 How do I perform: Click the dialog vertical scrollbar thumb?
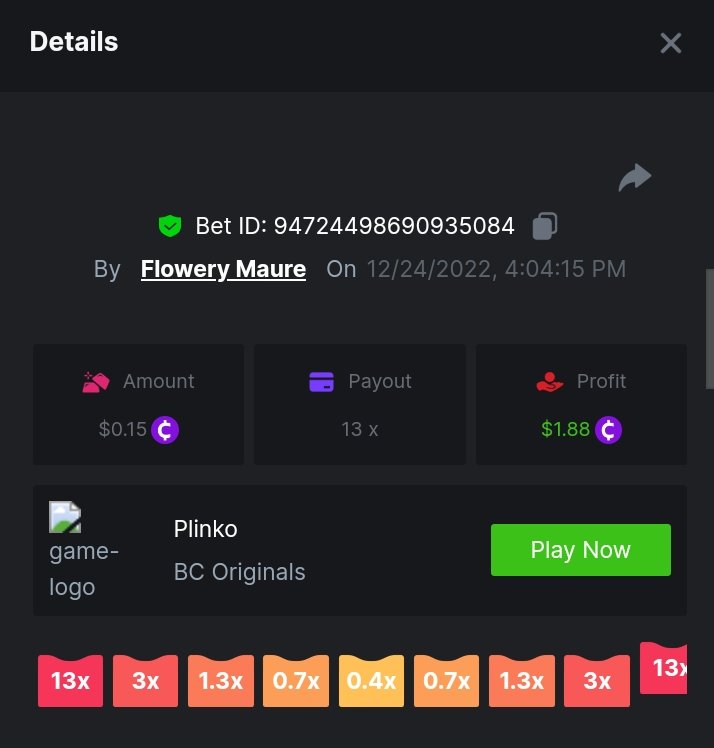[710, 329]
